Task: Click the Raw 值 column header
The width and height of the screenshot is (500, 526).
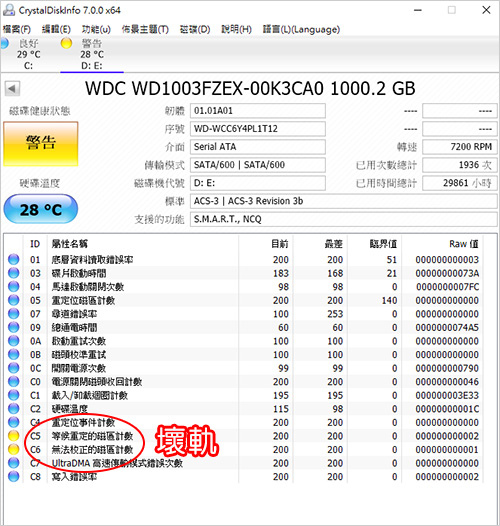Action: click(x=464, y=244)
